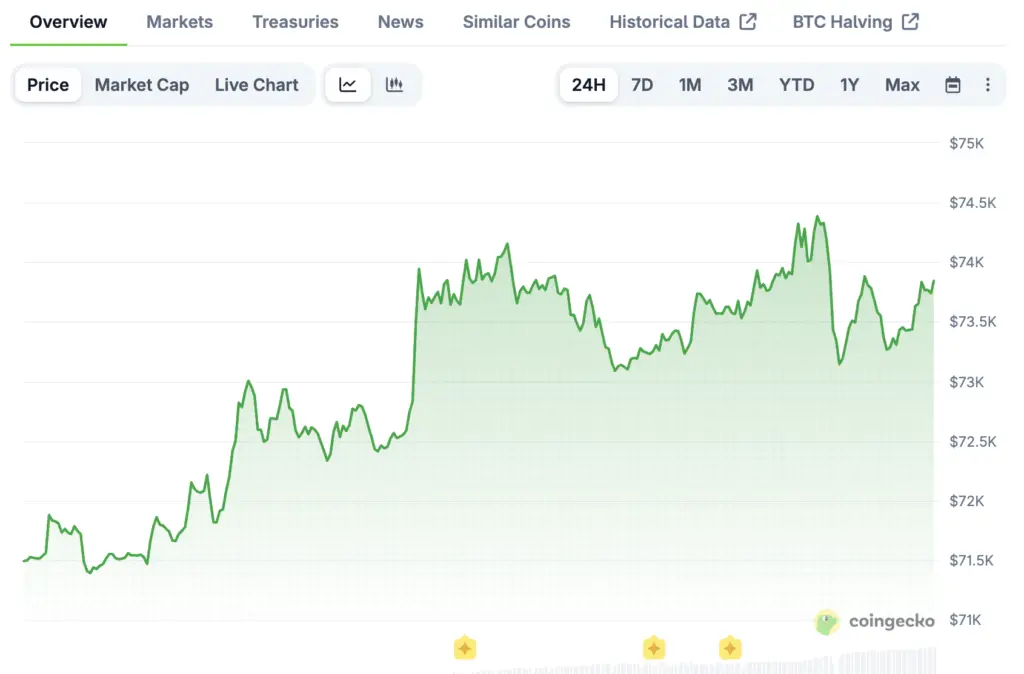Switch to the candlestick chart icon
Screen dimensions: 1024x674
click(395, 85)
